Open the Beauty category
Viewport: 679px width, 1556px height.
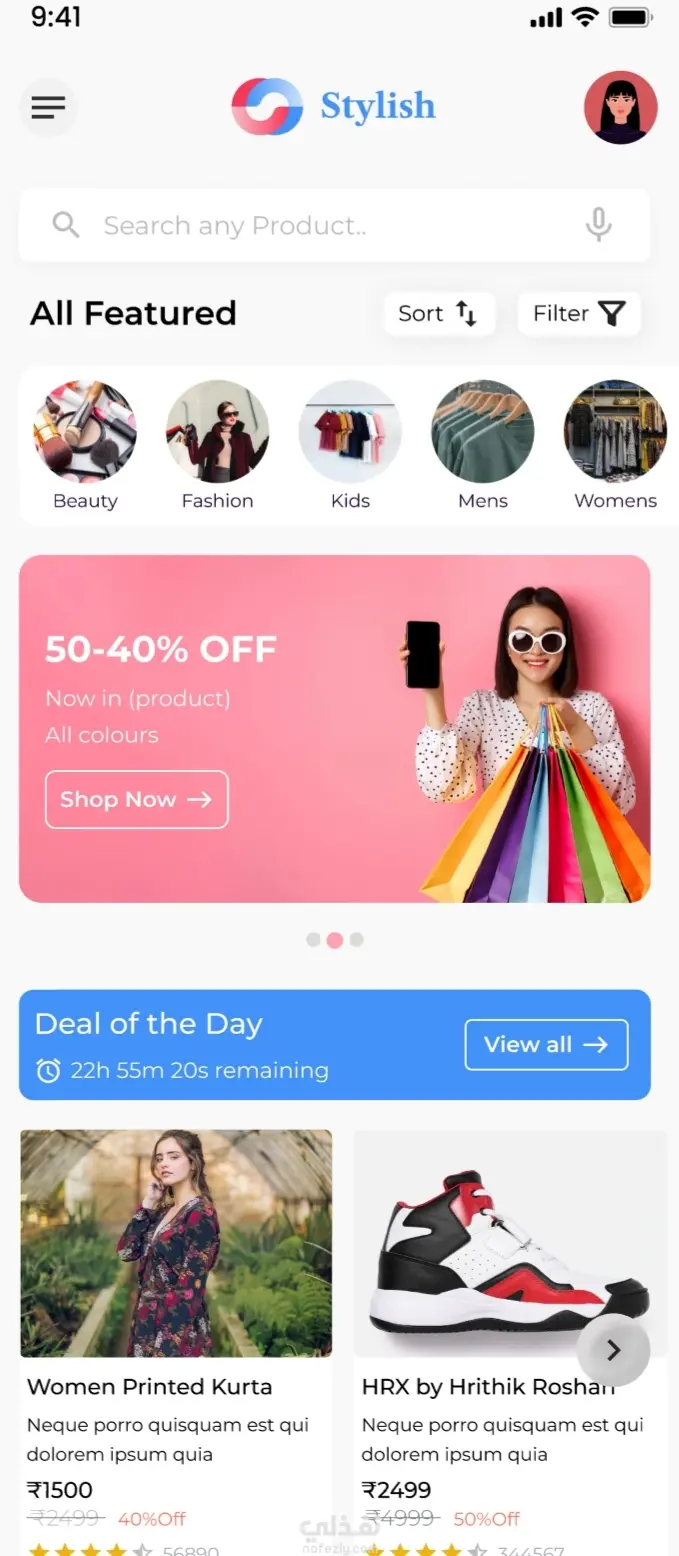[85, 446]
